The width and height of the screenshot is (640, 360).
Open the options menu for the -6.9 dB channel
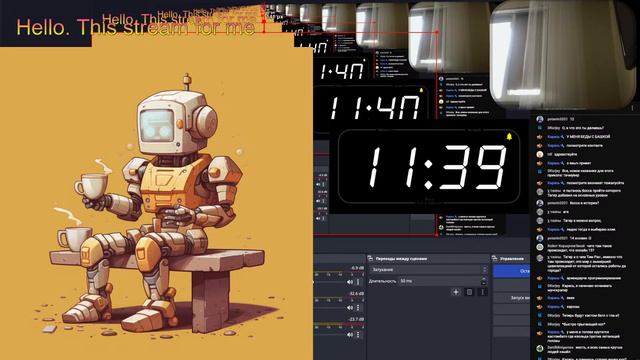tap(358, 282)
